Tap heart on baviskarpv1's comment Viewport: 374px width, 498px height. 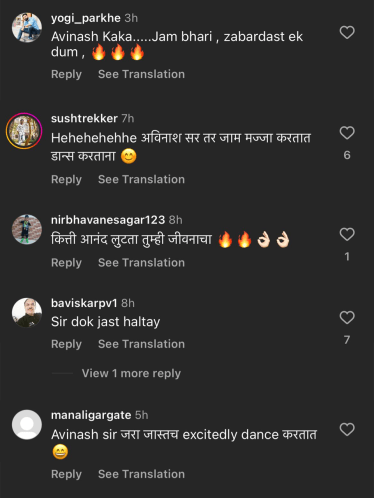point(347,318)
